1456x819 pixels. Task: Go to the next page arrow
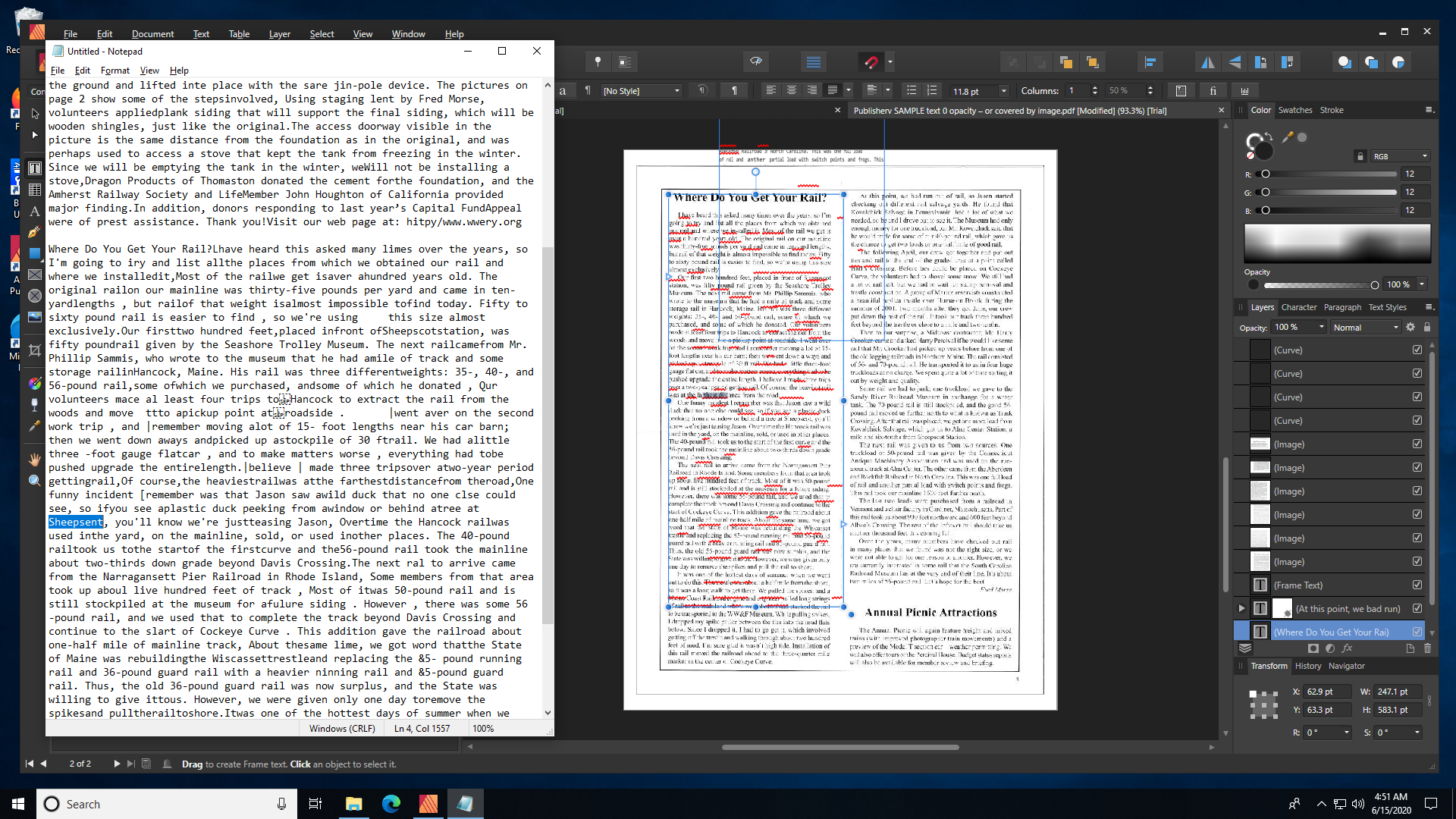point(117,764)
